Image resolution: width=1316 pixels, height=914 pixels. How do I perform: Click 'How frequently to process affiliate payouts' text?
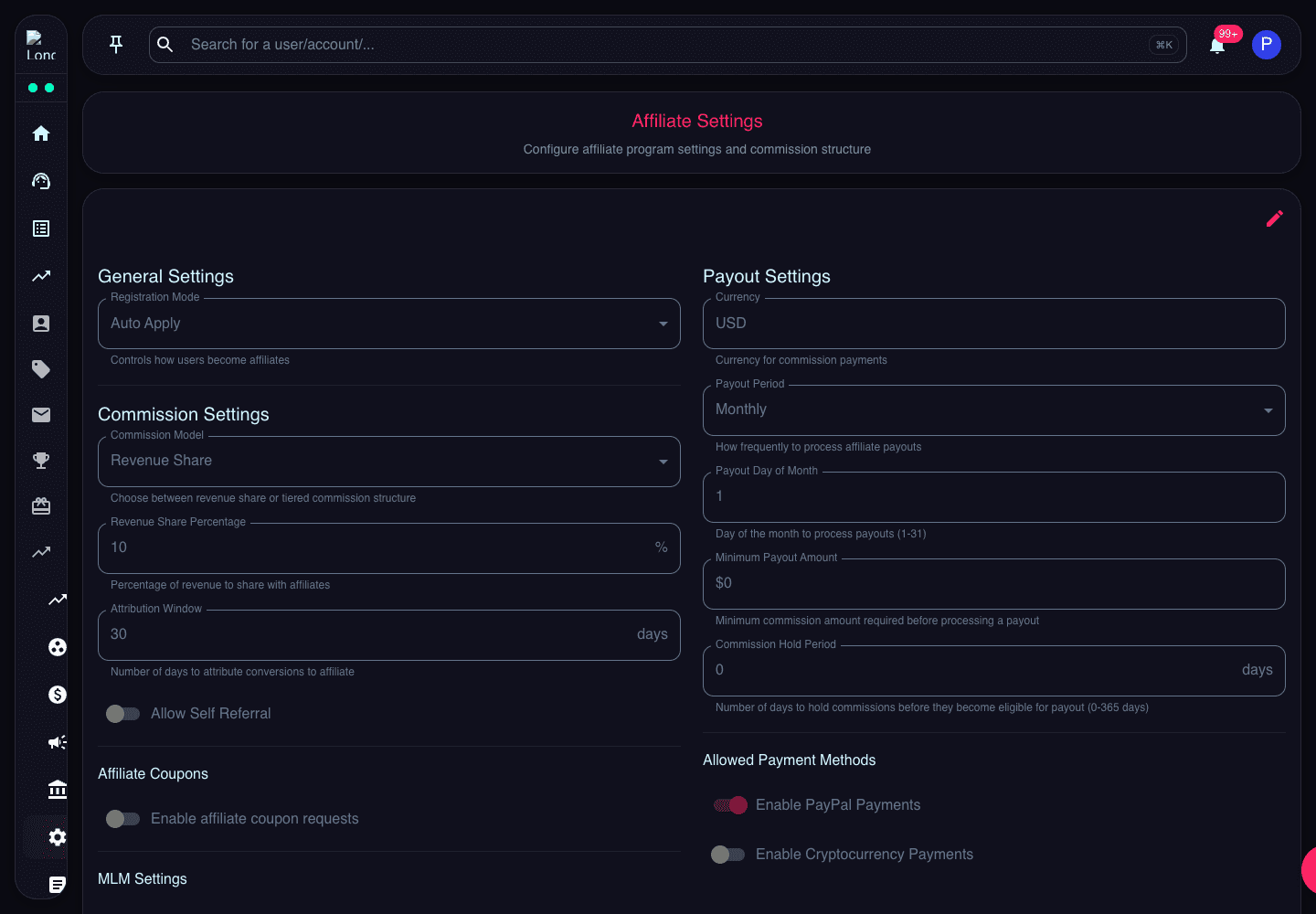pos(818,447)
